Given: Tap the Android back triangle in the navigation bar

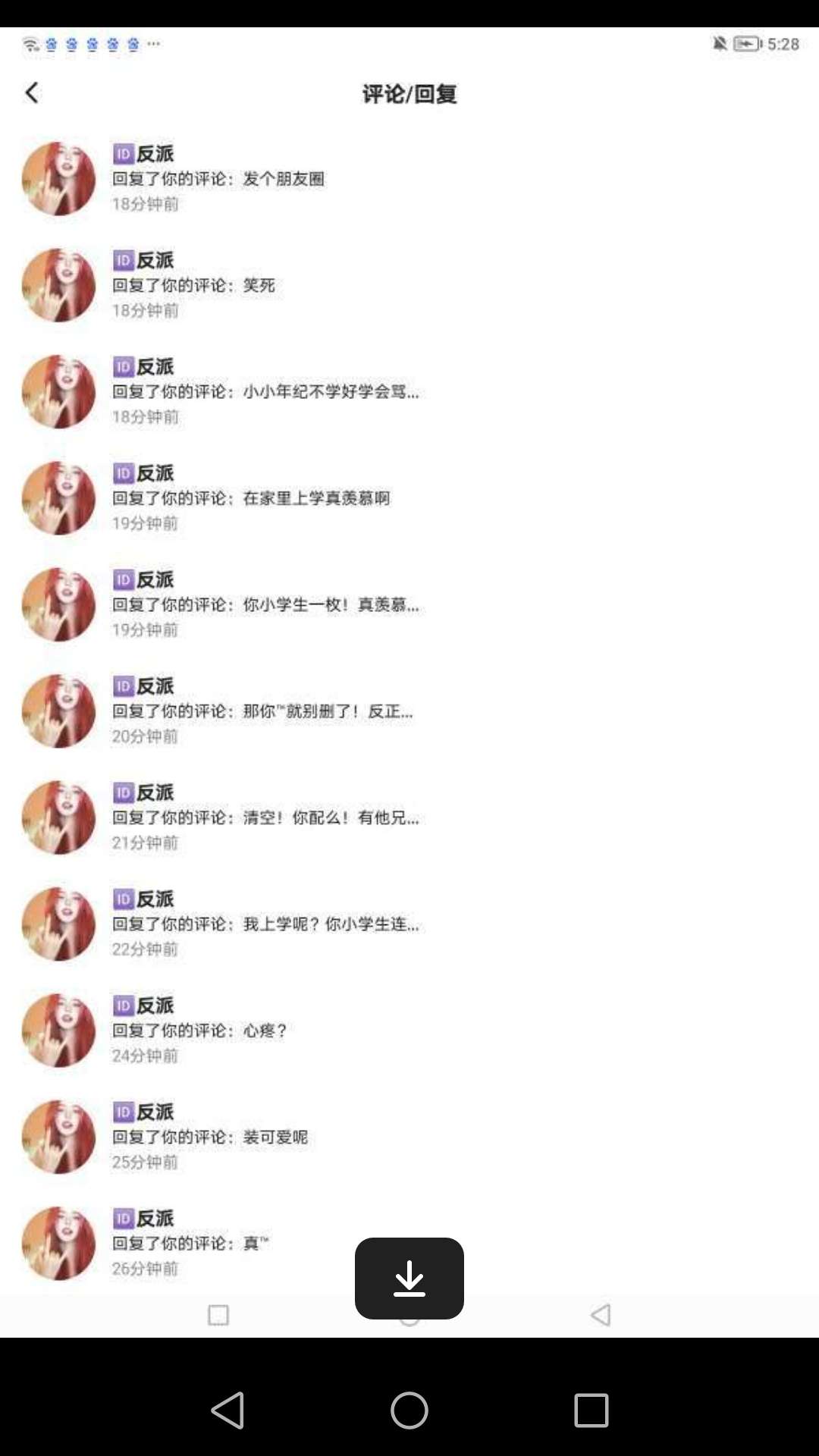Looking at the screenshot, I should click(227, 1410).
